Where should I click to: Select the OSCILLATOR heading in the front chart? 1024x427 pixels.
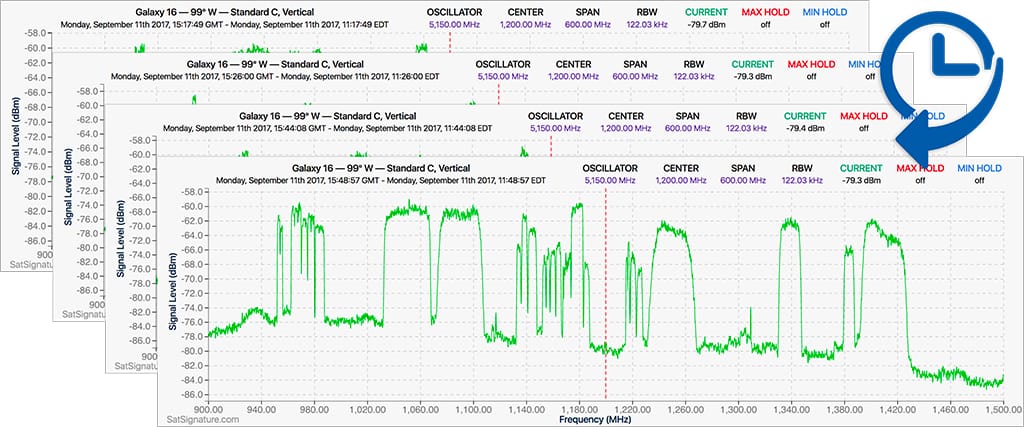[610, 168]
